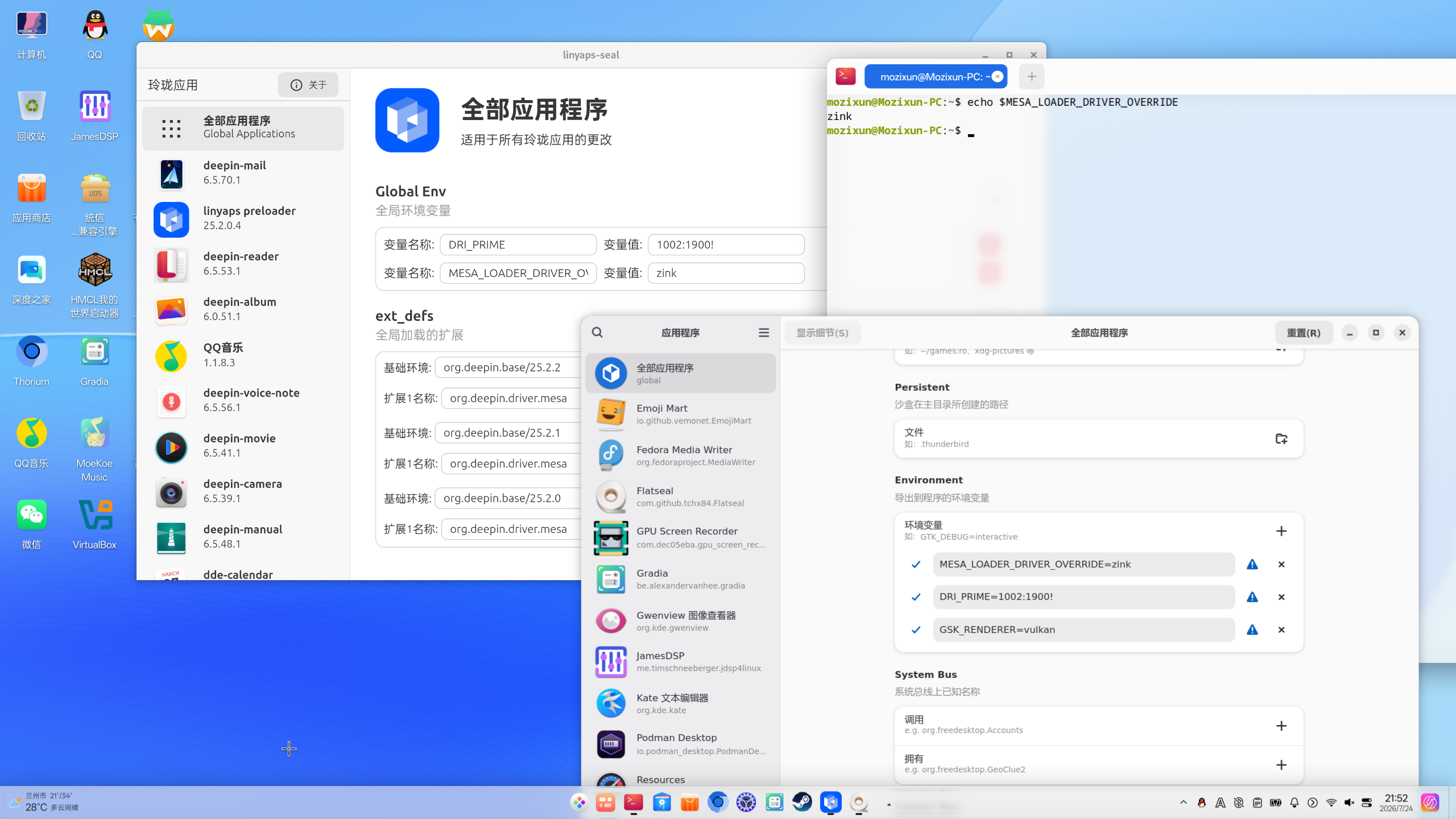Click the 关于 about button in linyaps-seal
Image resolution: width=1456 pixels, height=819 pixels.
308,85
